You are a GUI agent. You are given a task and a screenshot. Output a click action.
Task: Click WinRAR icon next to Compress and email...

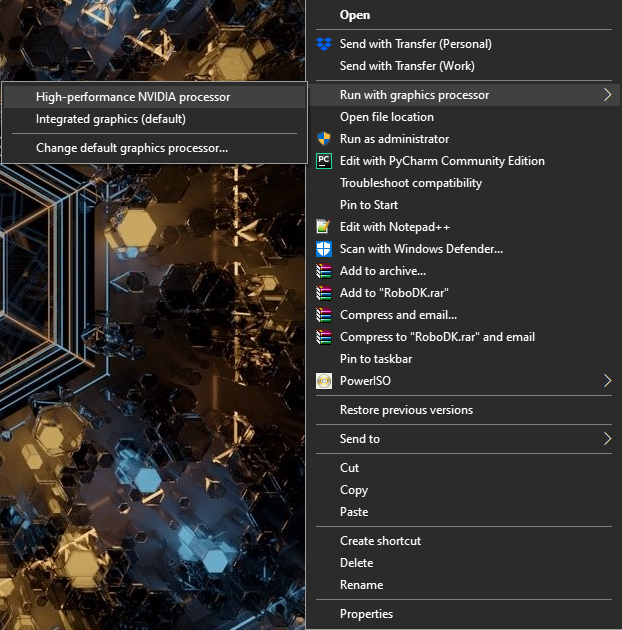pyautogui.click(x=323, y=315)
